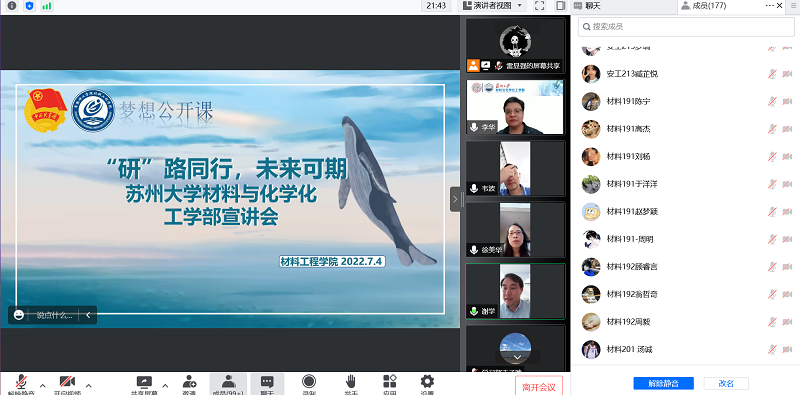This screenshot has height=395, width=800.
Task: Expand share screen options arrow
Action: (165, 385)
